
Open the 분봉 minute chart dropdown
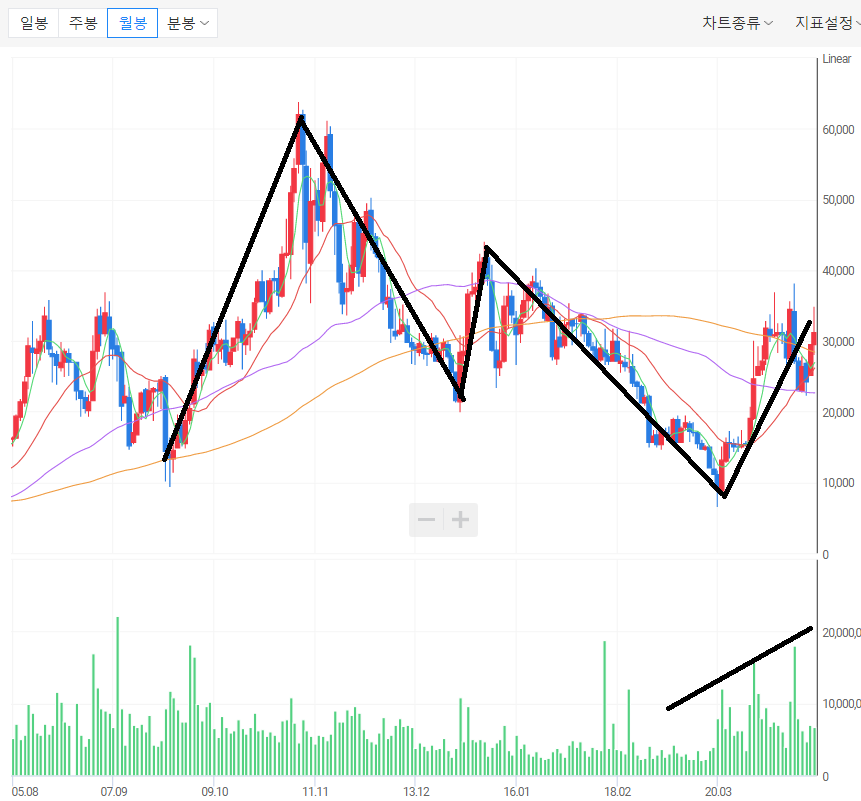(188, 23)
